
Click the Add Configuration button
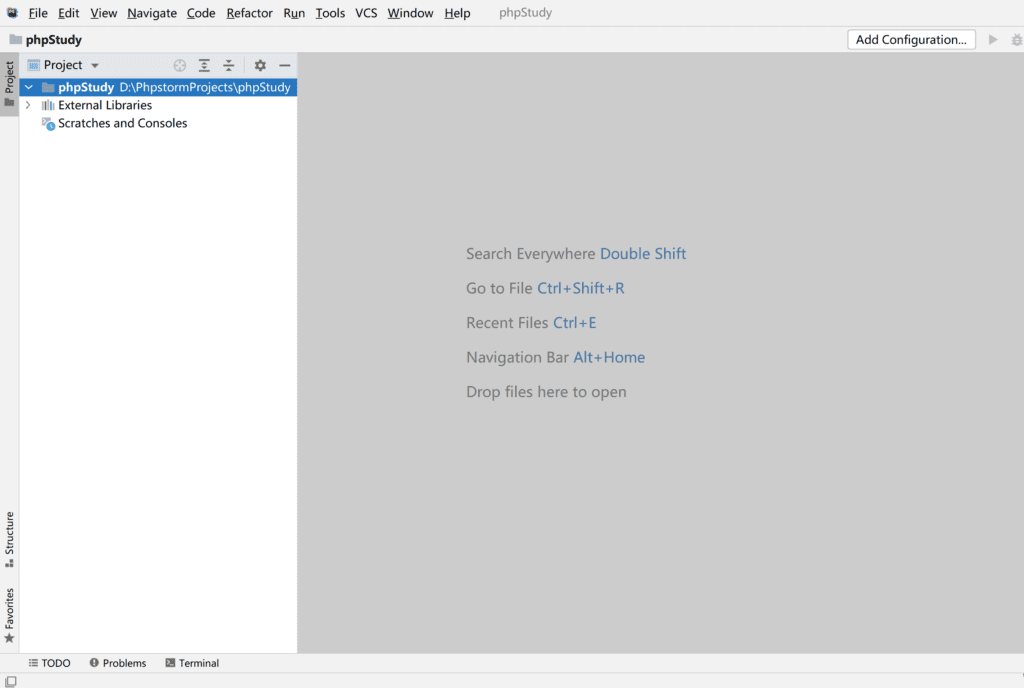(911, 40)
